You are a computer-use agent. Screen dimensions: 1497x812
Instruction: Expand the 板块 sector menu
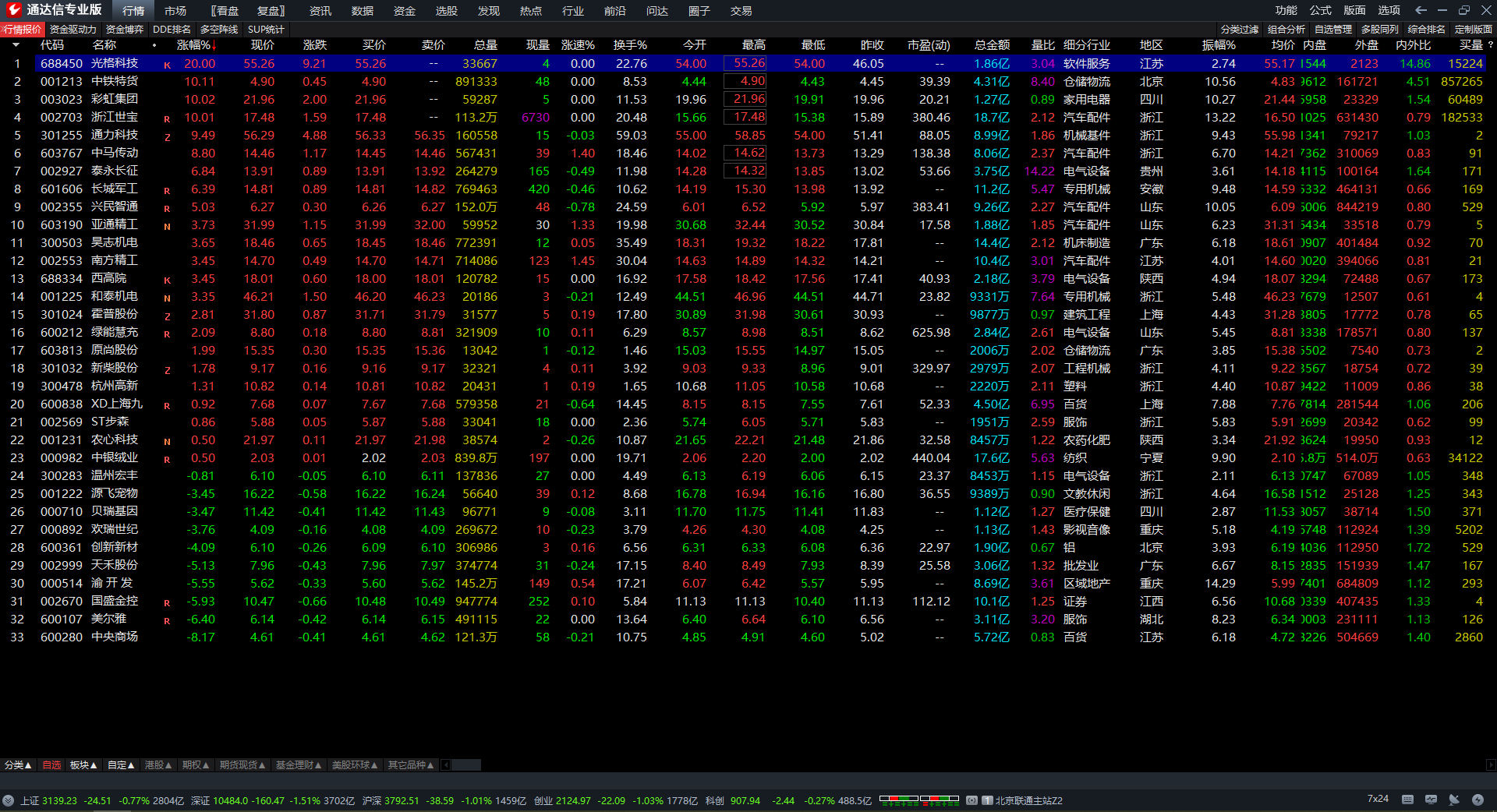[83, 765]
